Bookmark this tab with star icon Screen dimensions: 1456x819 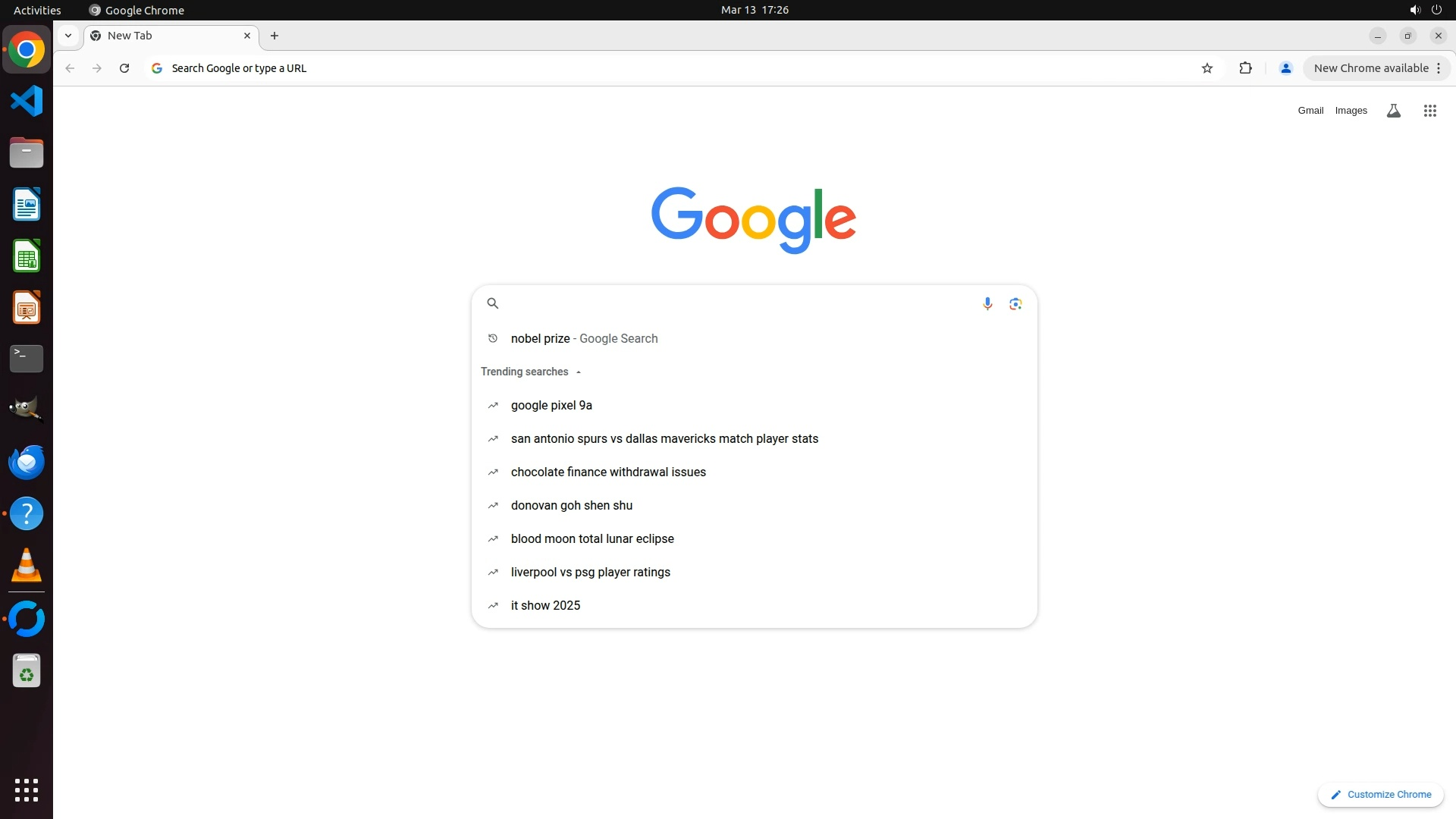click(1207, 68)
